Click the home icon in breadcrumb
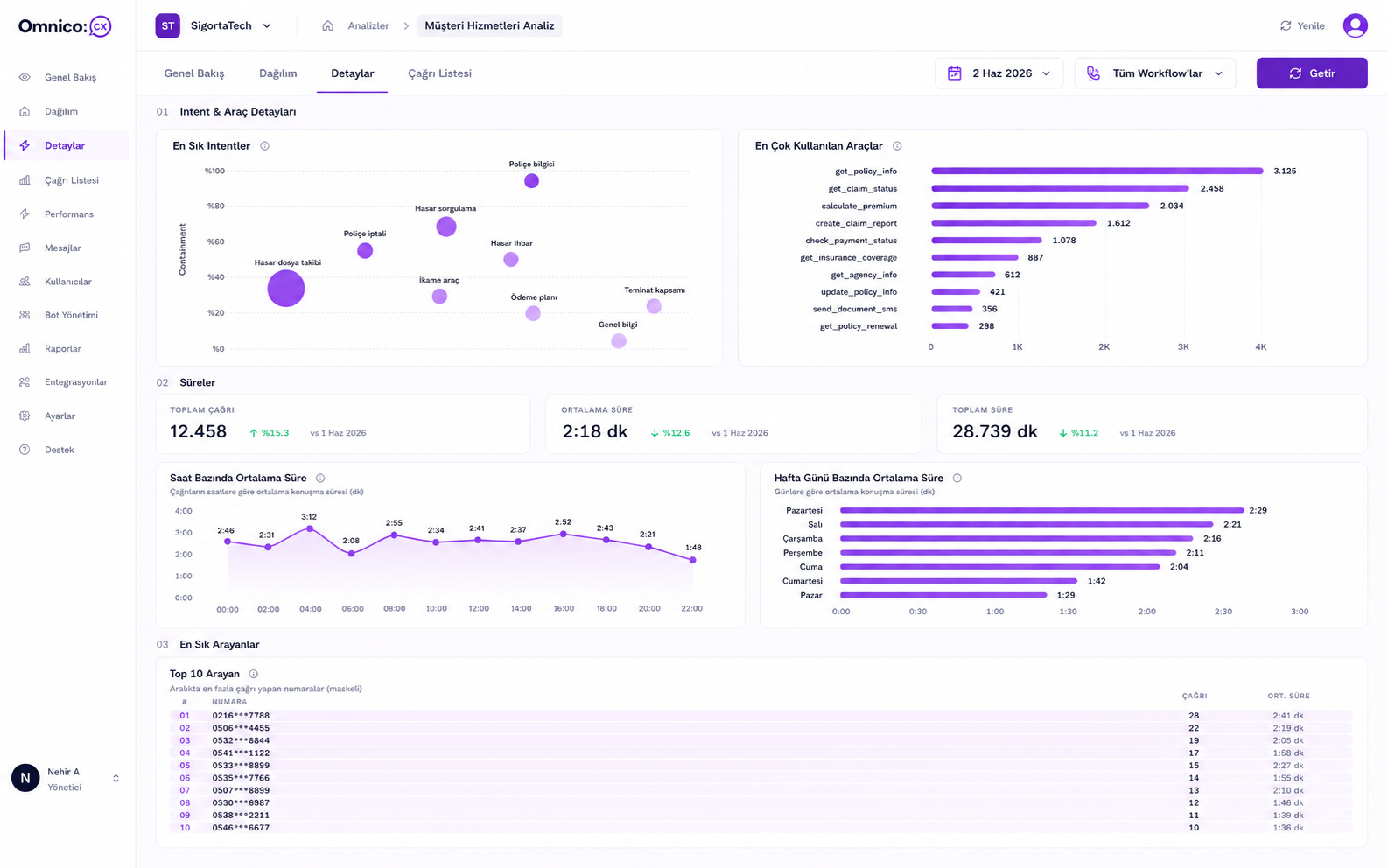 click(x=327, y=25)
